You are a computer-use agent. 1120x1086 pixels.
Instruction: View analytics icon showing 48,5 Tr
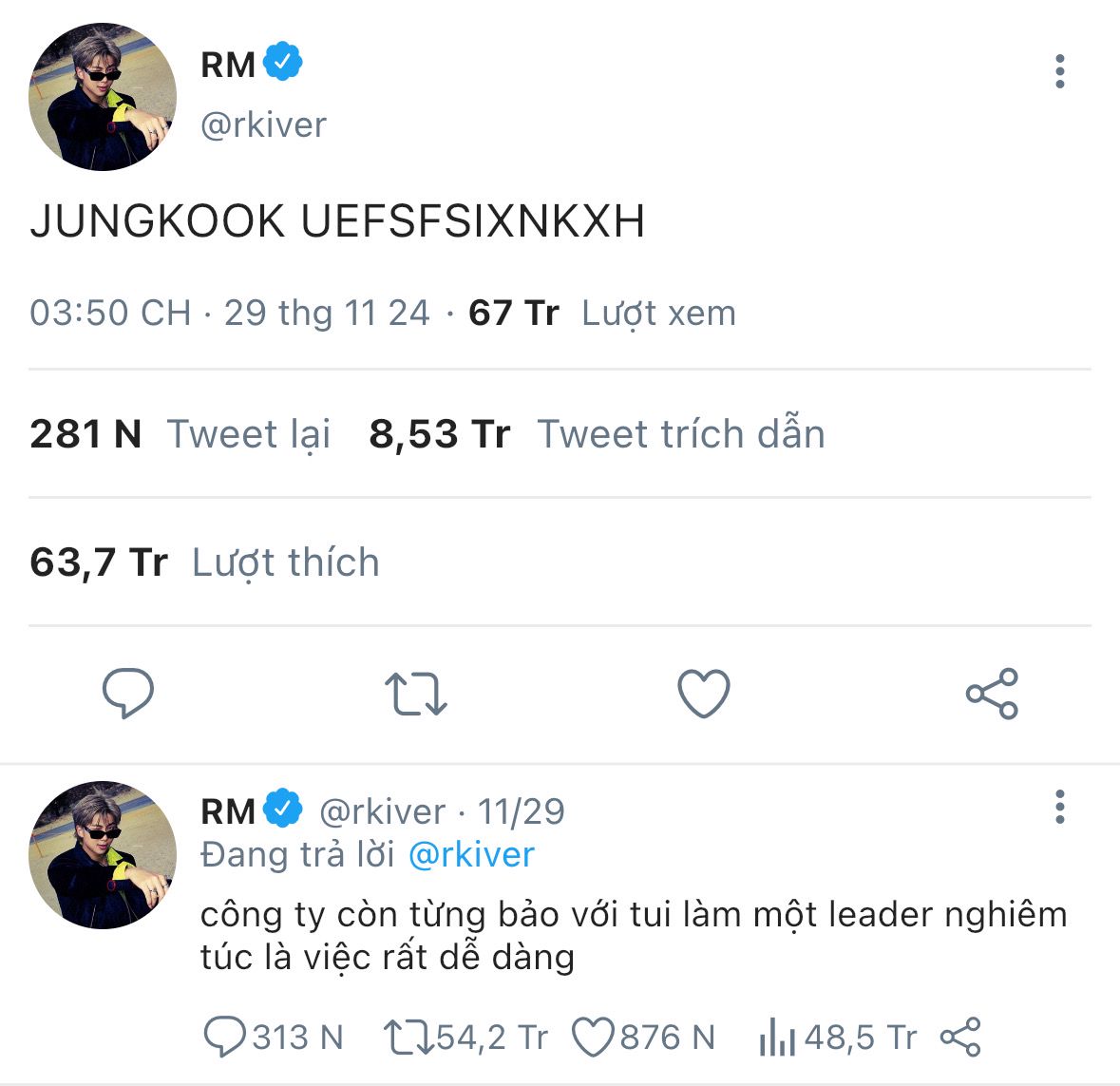point(776,1037)
